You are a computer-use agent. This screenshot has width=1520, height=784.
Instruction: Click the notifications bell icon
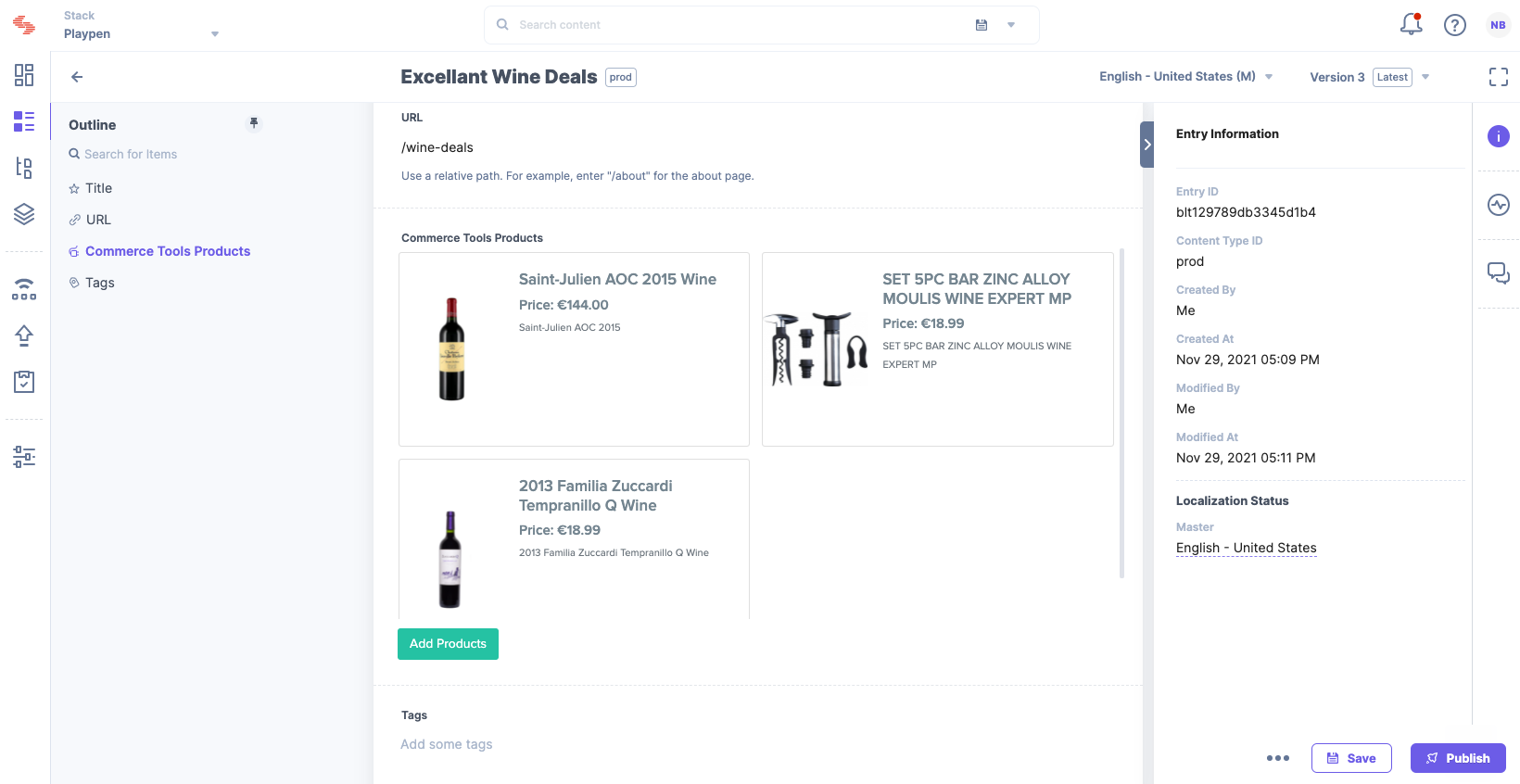tap(1411, 25)
